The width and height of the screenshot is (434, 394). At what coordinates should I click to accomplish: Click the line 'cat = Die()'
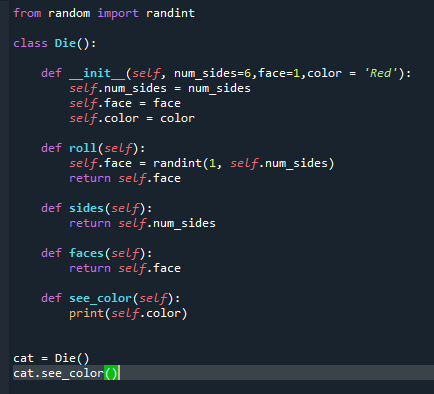pyautogui.click(x=51, y=358)
